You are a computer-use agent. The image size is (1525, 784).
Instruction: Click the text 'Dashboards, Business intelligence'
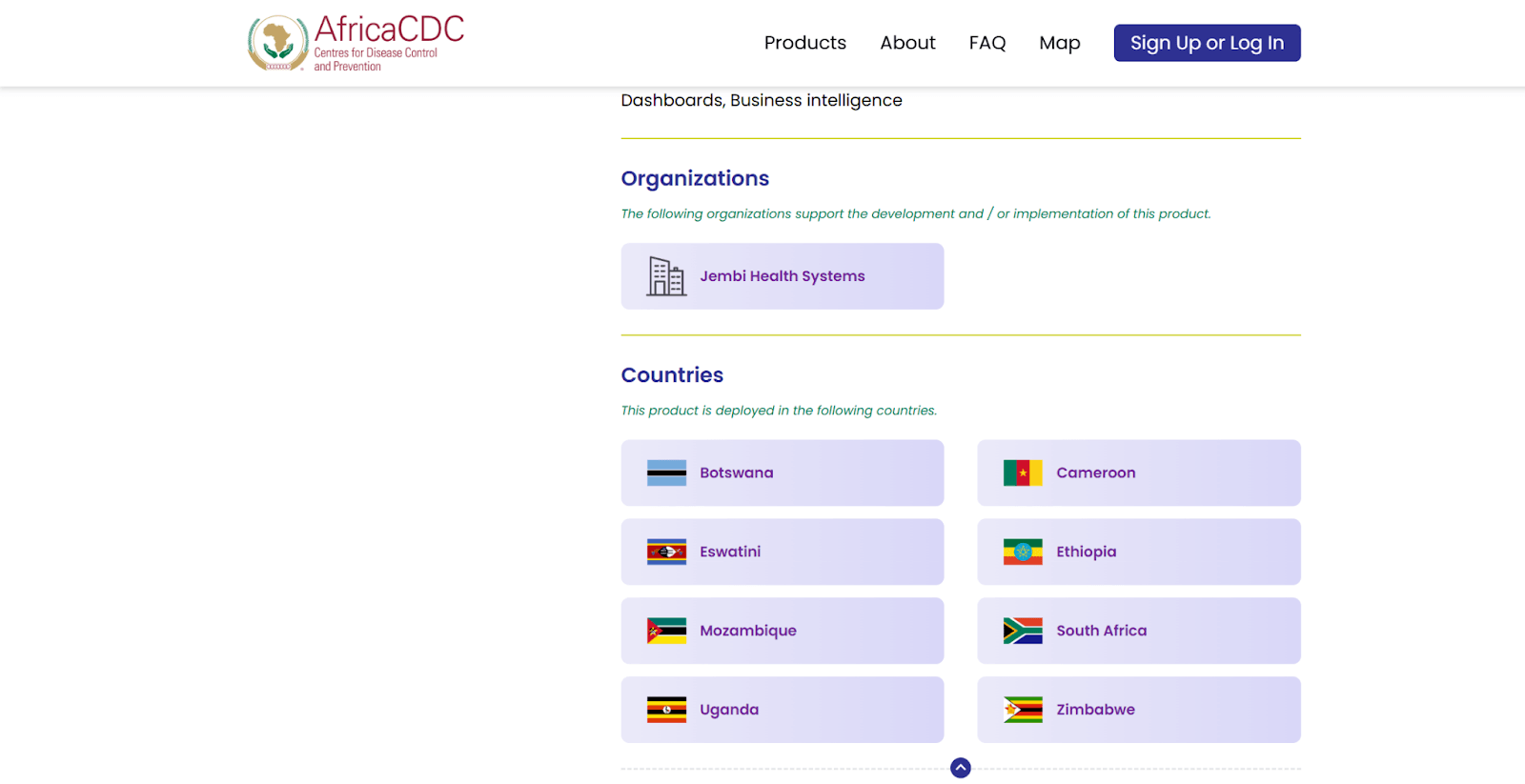click(x=762, y=100)
